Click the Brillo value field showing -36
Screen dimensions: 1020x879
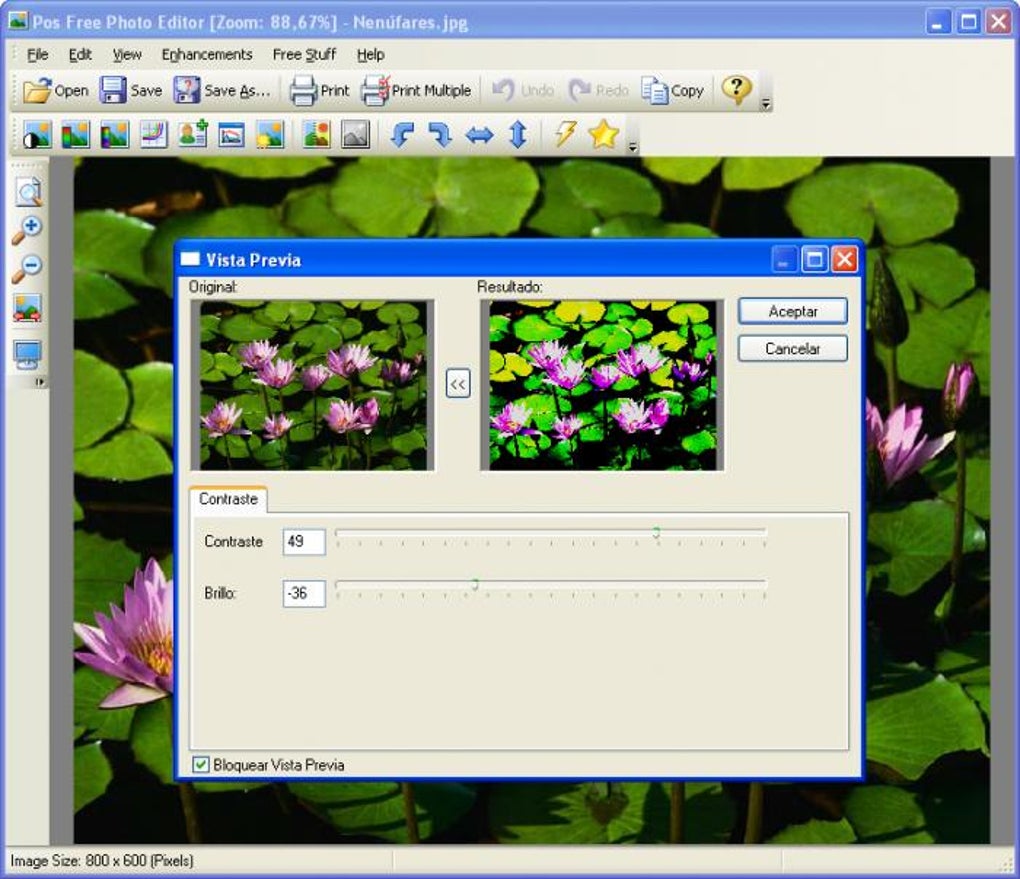(304, 593)
